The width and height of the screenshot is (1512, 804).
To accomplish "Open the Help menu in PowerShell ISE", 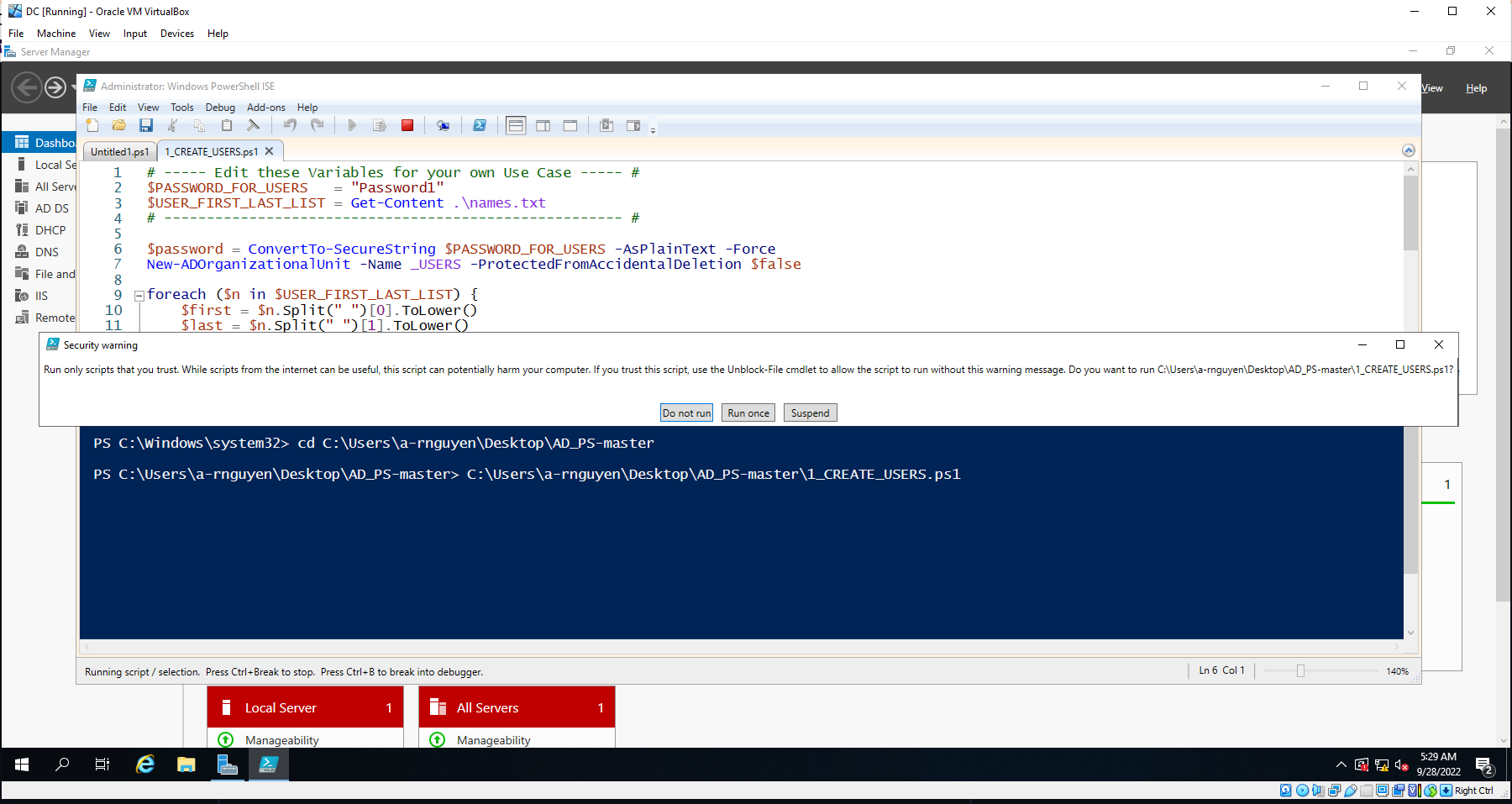I will point(307,108).
